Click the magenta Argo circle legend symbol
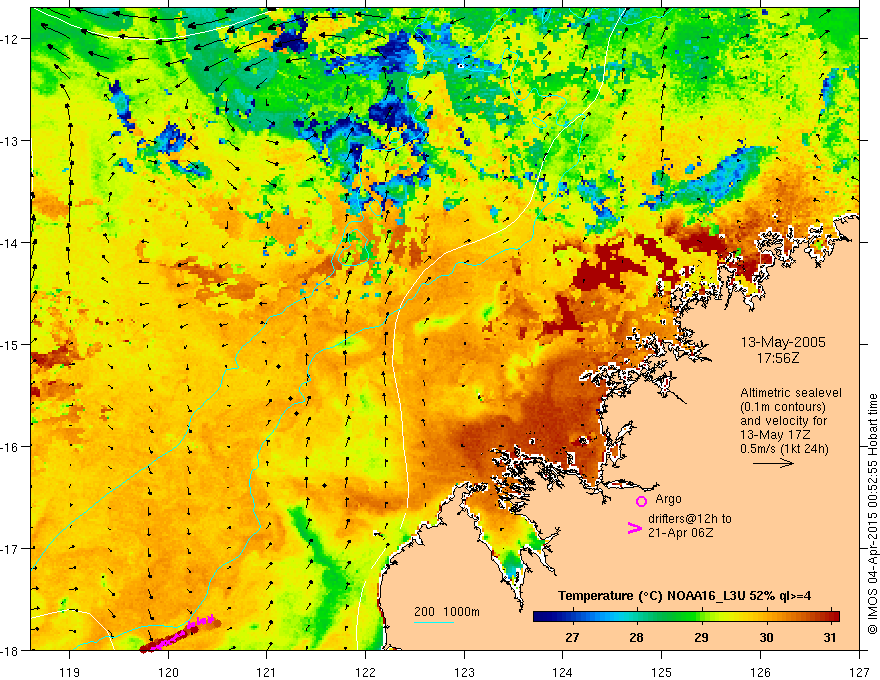This screenshot has width=880, height=680. pos(641,501)
